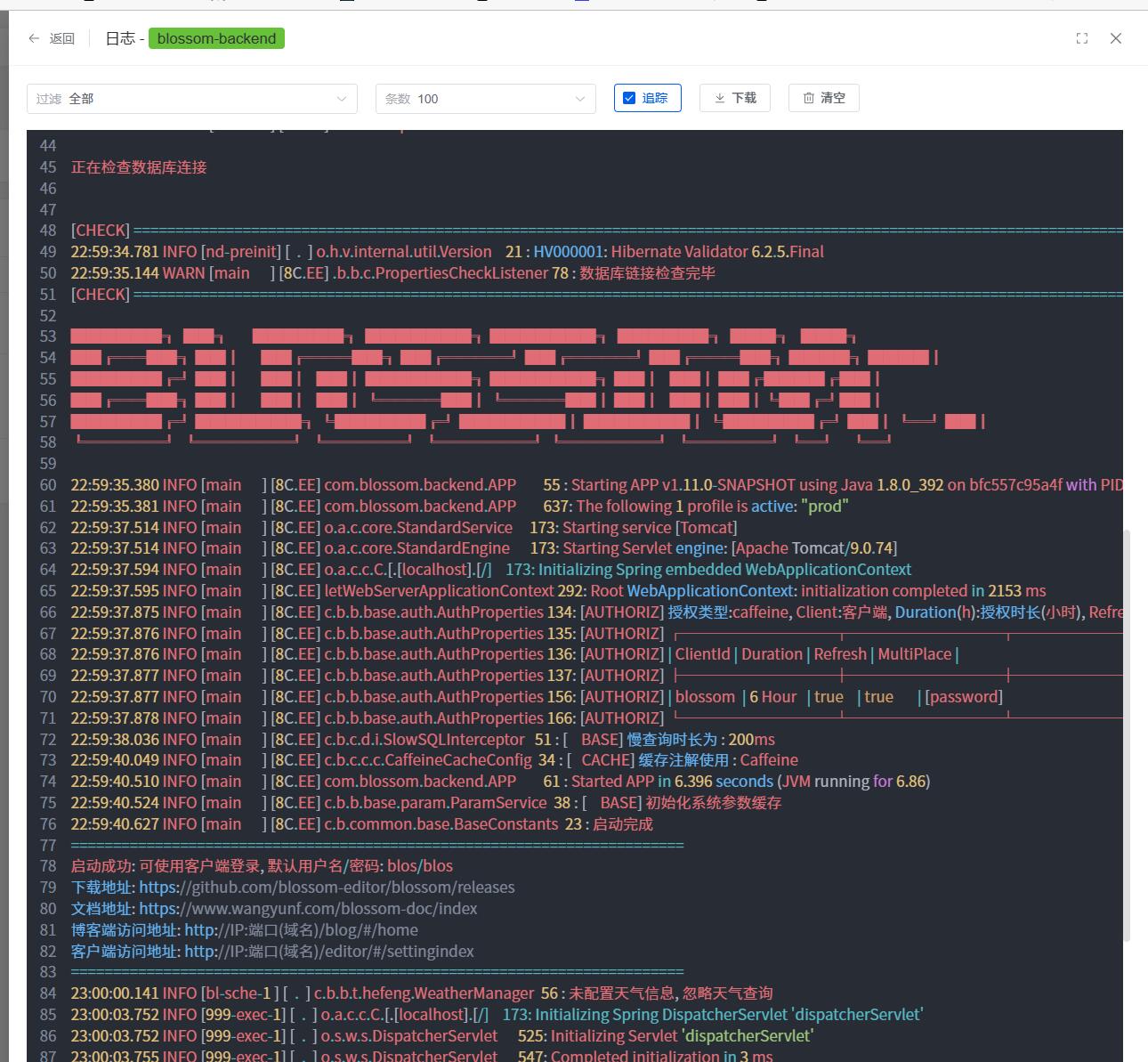Click the log panel vertical scrollbar
The height and width of the screenshot is (1062, 1148).
coord(1127,735)
